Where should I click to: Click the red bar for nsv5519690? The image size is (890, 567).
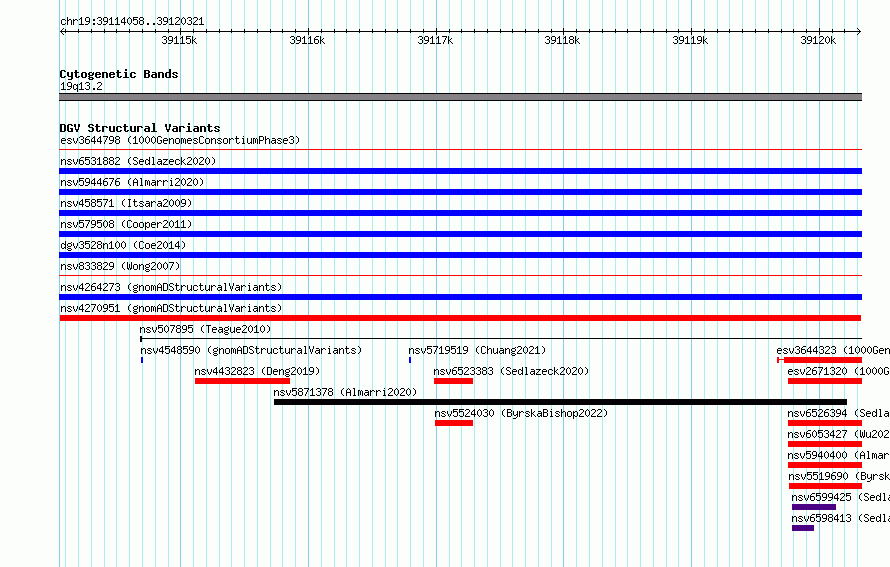(825, 486)
